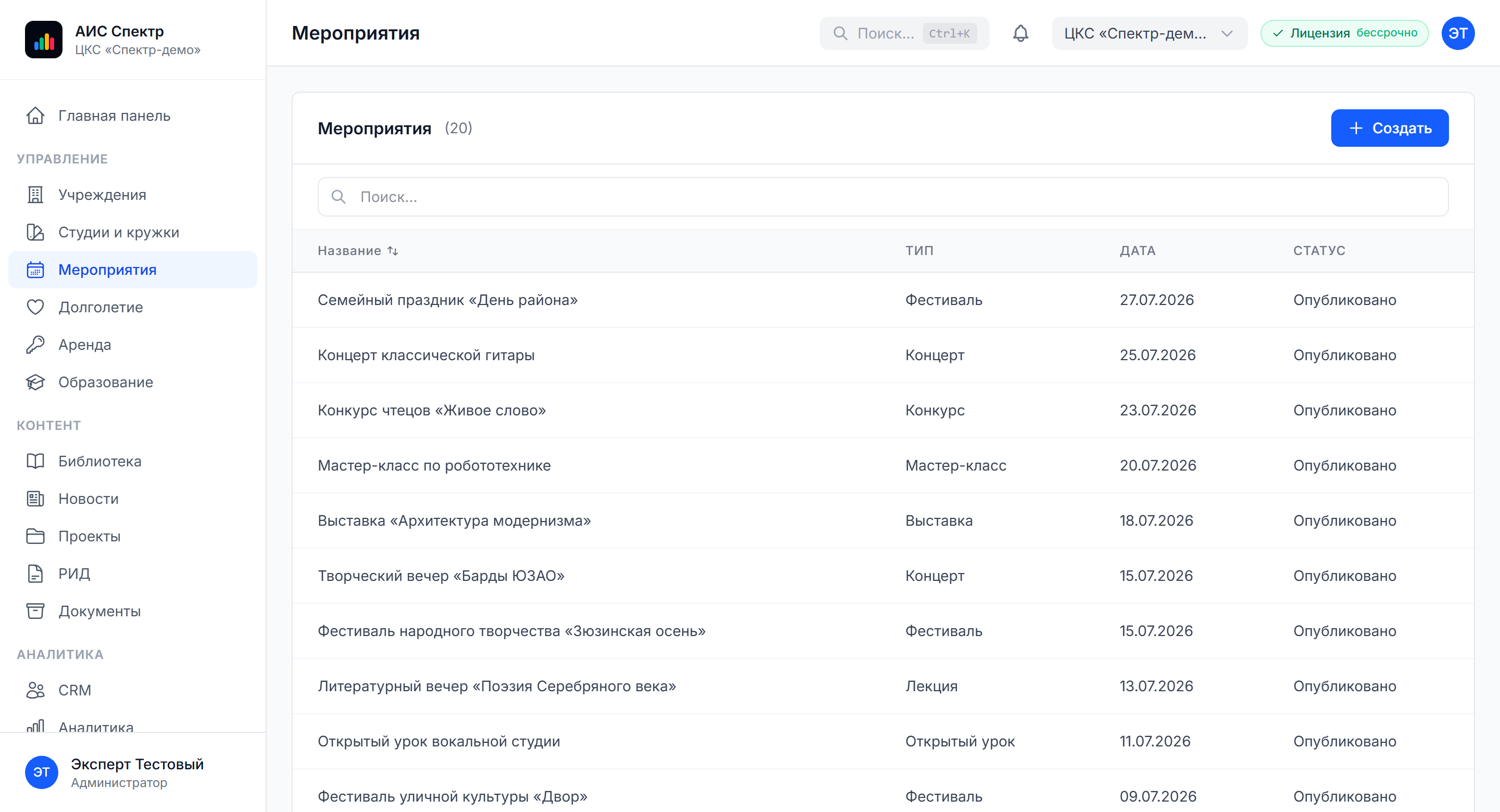Open Открытый урок вокальной студии row

point(883,742)
